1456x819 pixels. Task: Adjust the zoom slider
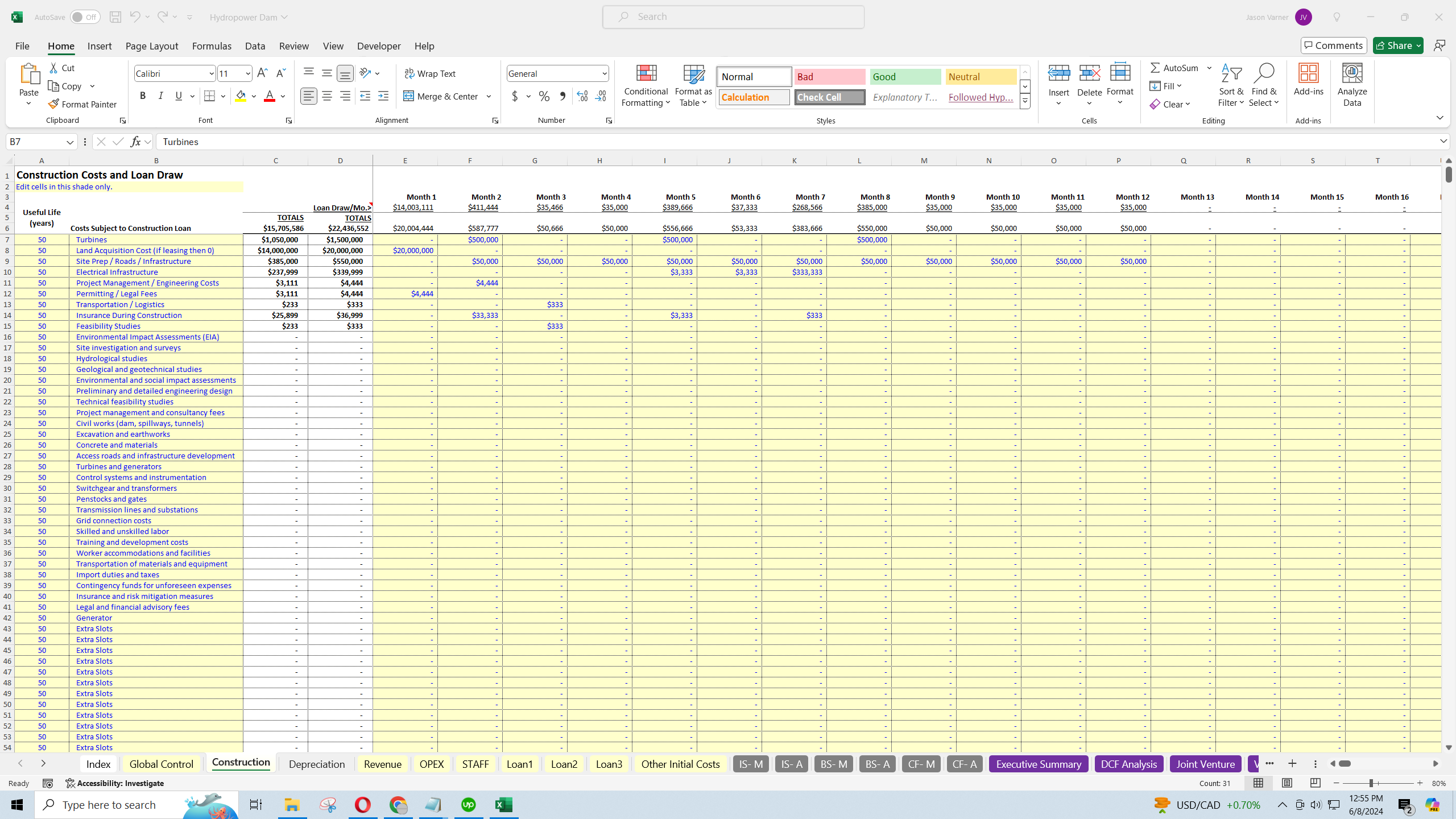(1371, 783)
